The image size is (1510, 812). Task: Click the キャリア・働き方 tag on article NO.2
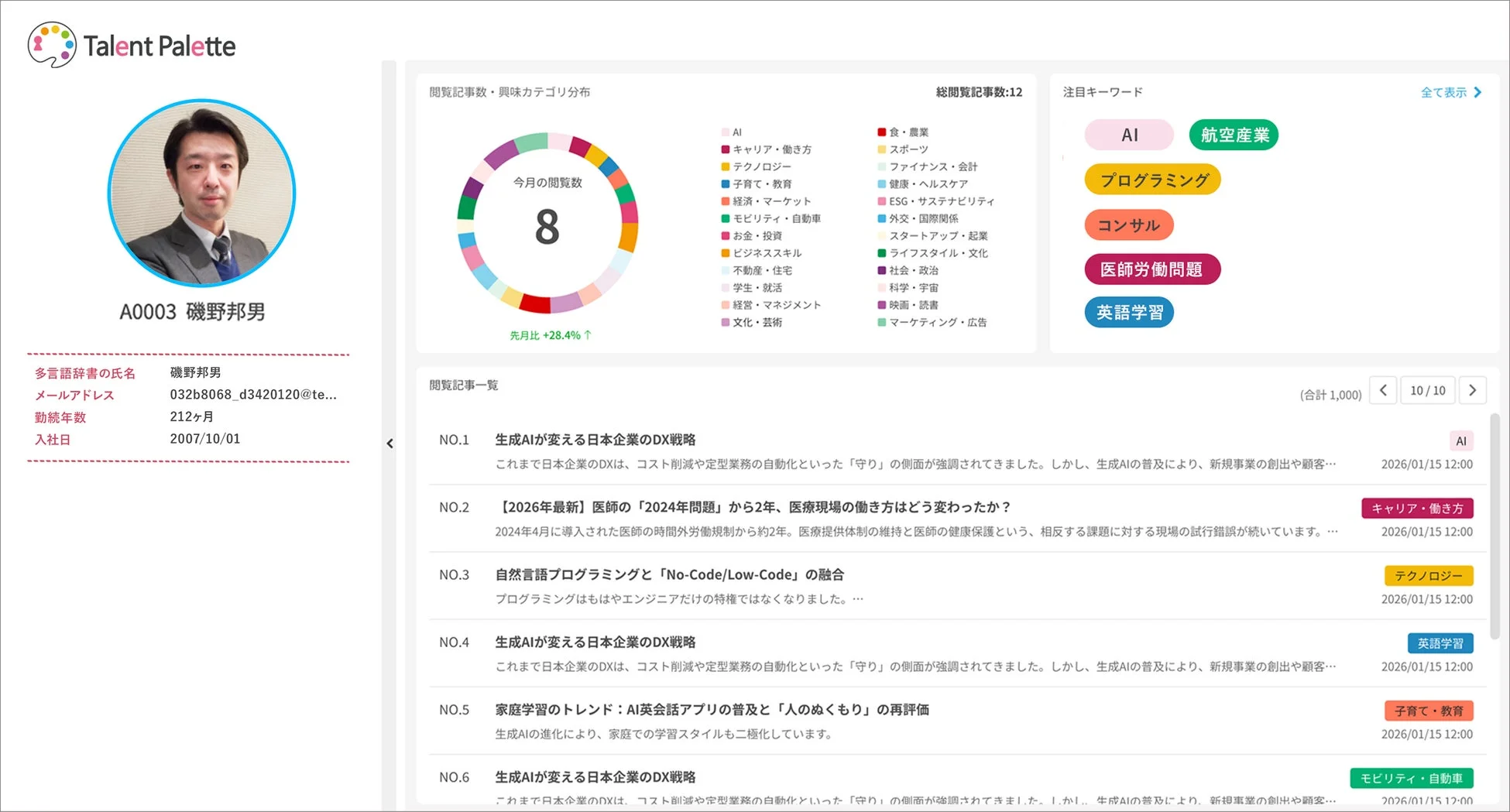pos(1417,508)
